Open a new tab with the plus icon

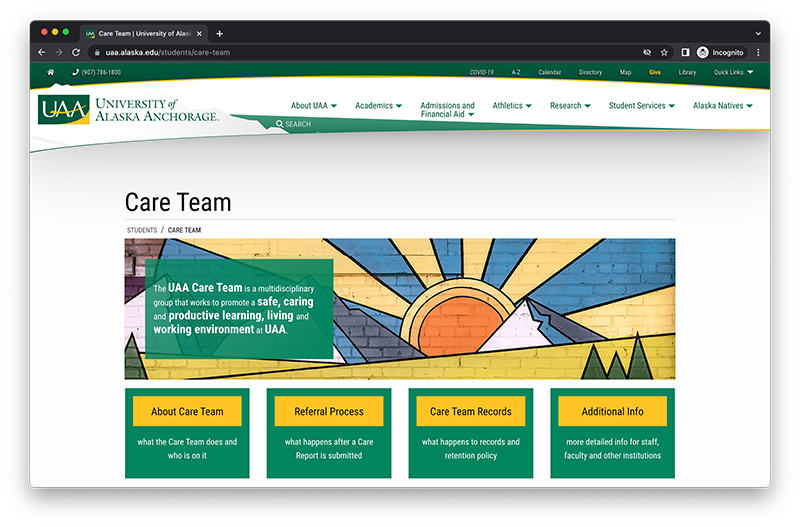[219, 34]
